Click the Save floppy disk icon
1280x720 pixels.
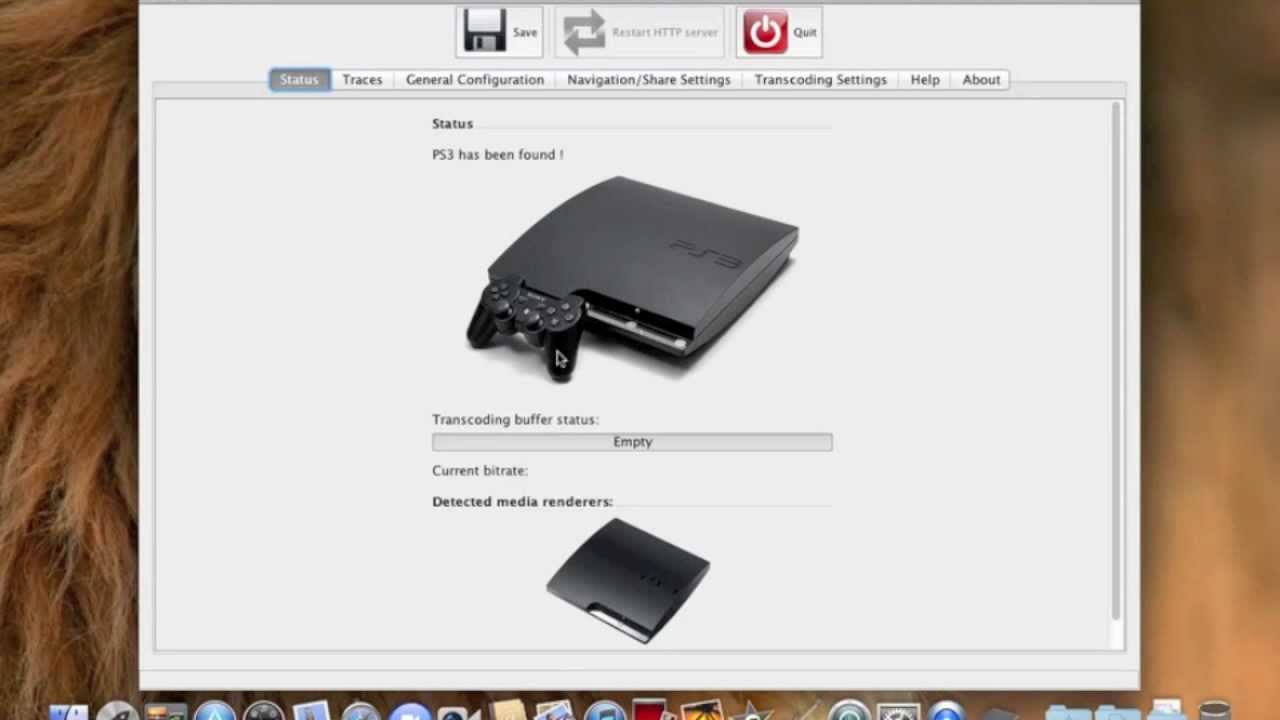[485, 32]
